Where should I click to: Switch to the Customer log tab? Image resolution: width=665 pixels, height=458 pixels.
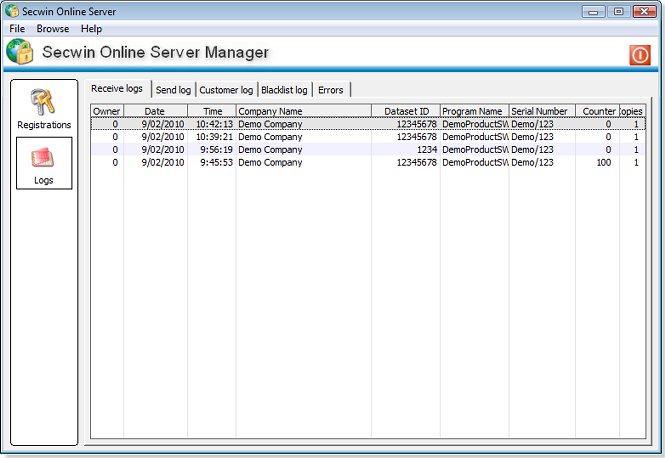click(x=226, y=90)
